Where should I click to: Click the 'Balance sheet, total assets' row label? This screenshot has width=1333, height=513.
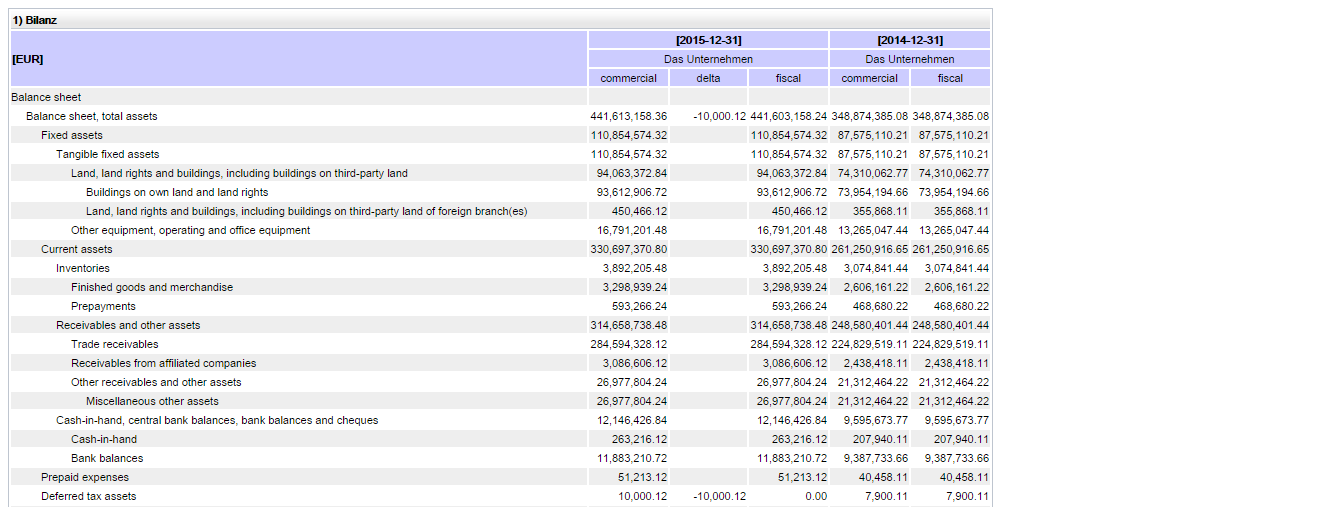pos(91,116)
